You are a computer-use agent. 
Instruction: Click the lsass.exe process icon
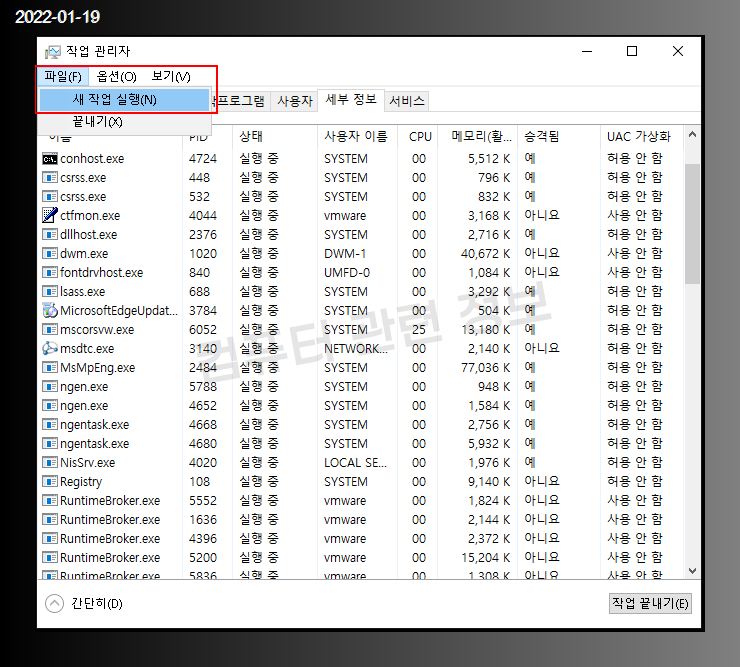point(50,291)
